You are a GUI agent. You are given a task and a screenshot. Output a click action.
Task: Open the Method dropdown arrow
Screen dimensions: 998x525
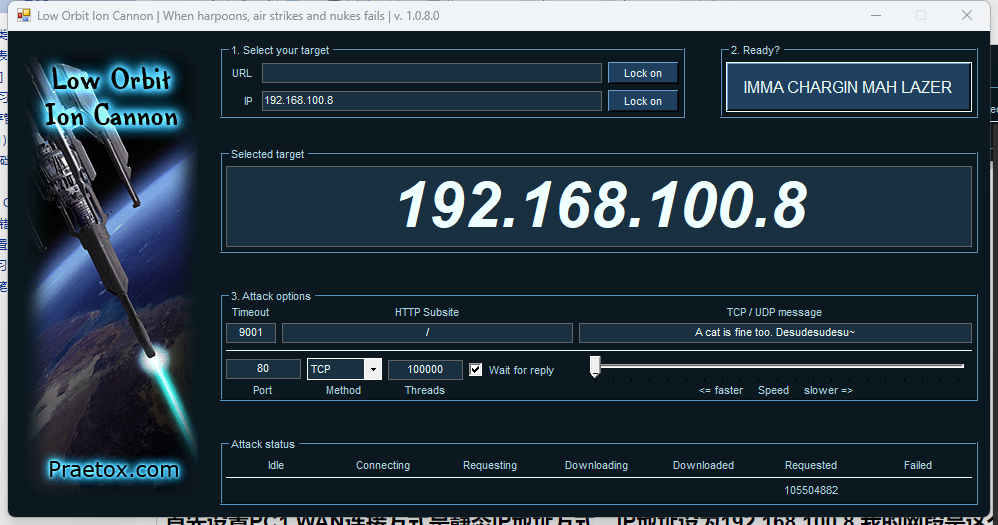[x=373, y=369]
